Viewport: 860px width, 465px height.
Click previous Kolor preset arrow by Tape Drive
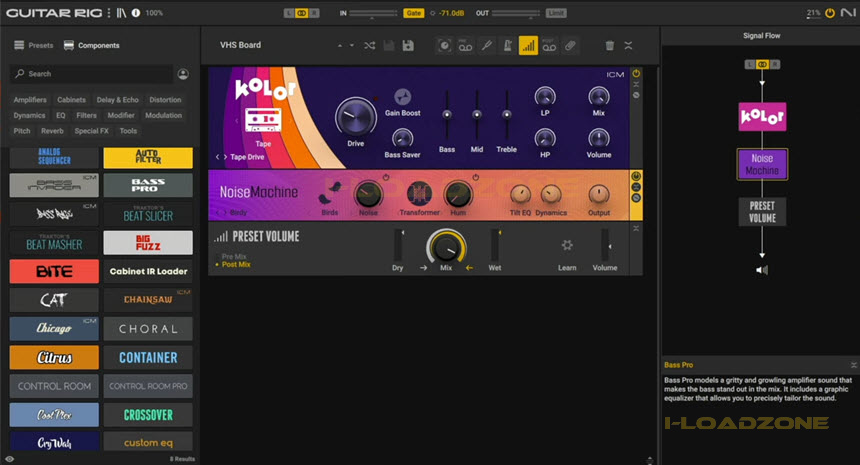218,157
